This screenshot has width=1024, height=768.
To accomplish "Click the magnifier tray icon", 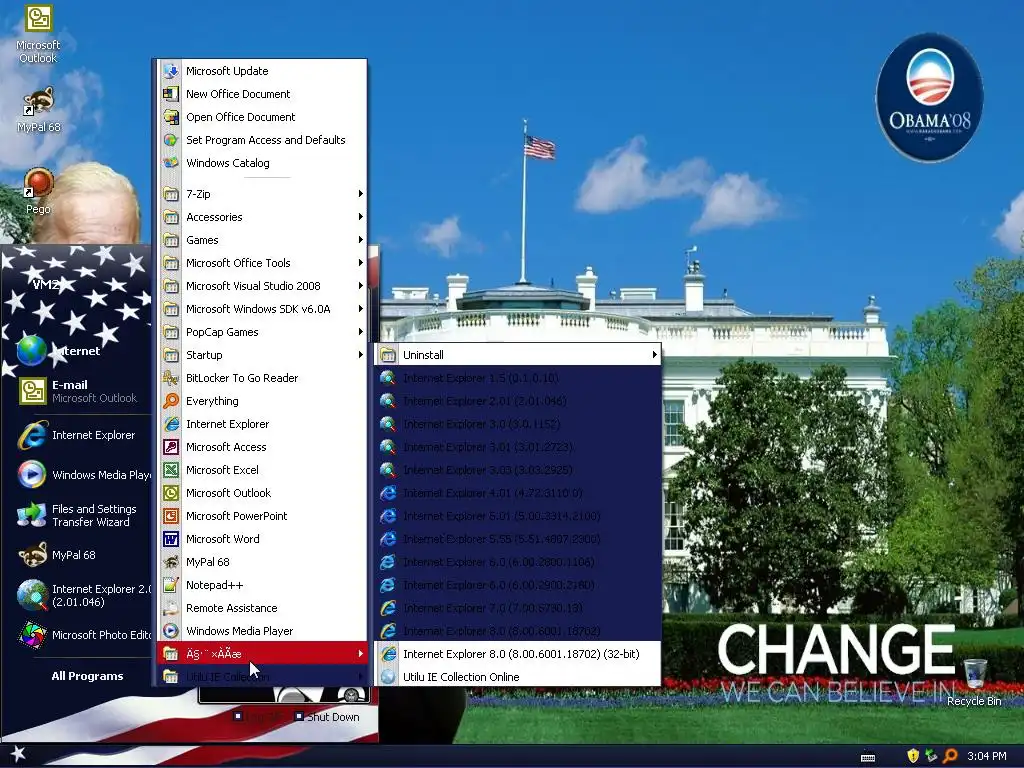I will 950,756.
